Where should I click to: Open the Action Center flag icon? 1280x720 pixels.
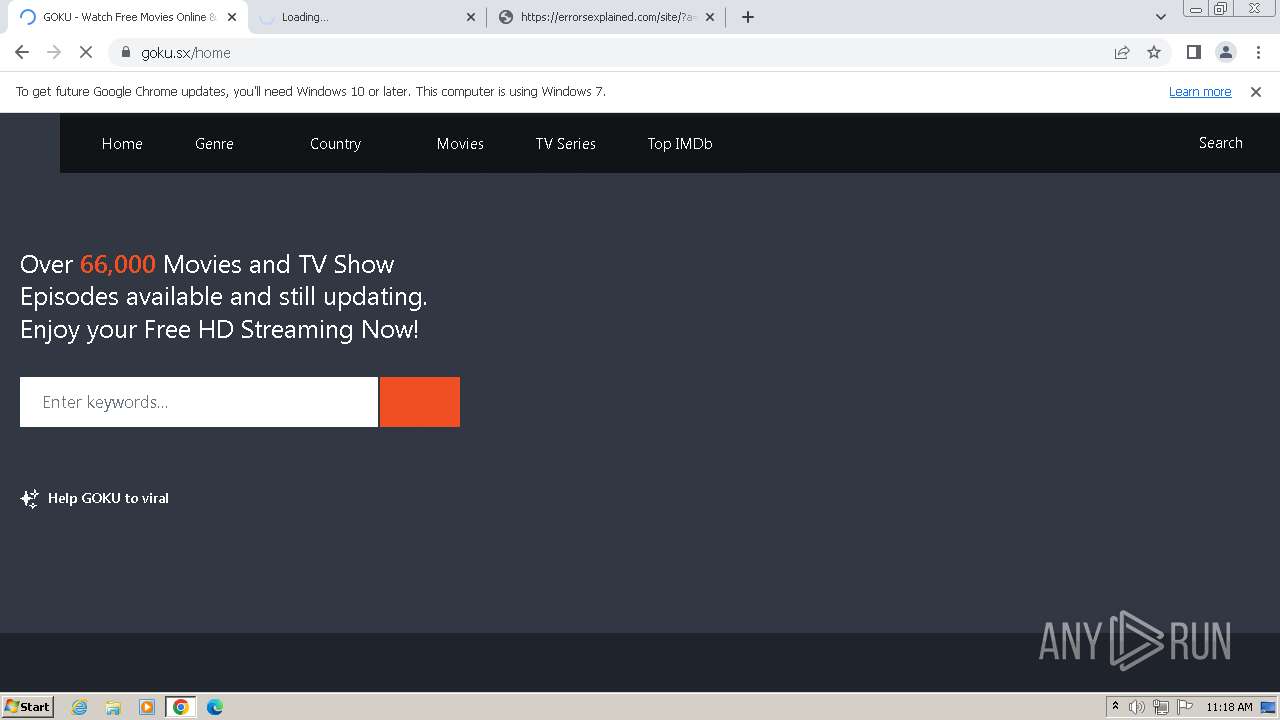click(x=1185, y=707)
